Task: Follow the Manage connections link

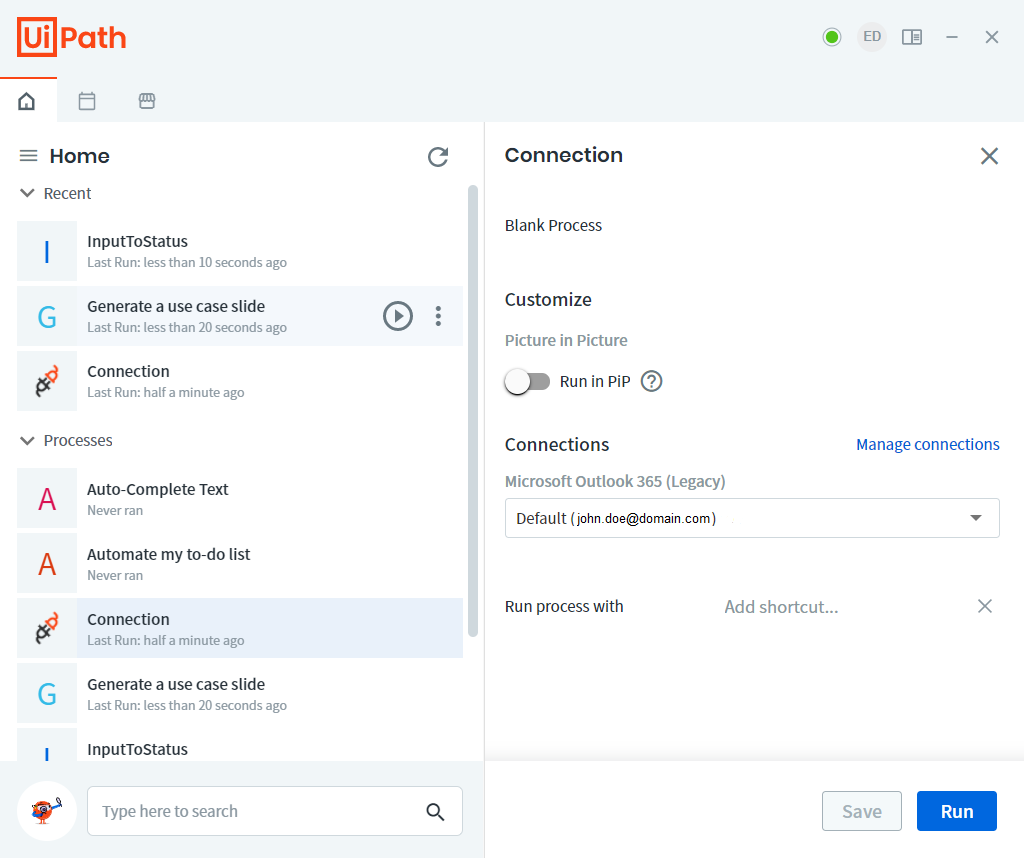Action: coord(927,445)
